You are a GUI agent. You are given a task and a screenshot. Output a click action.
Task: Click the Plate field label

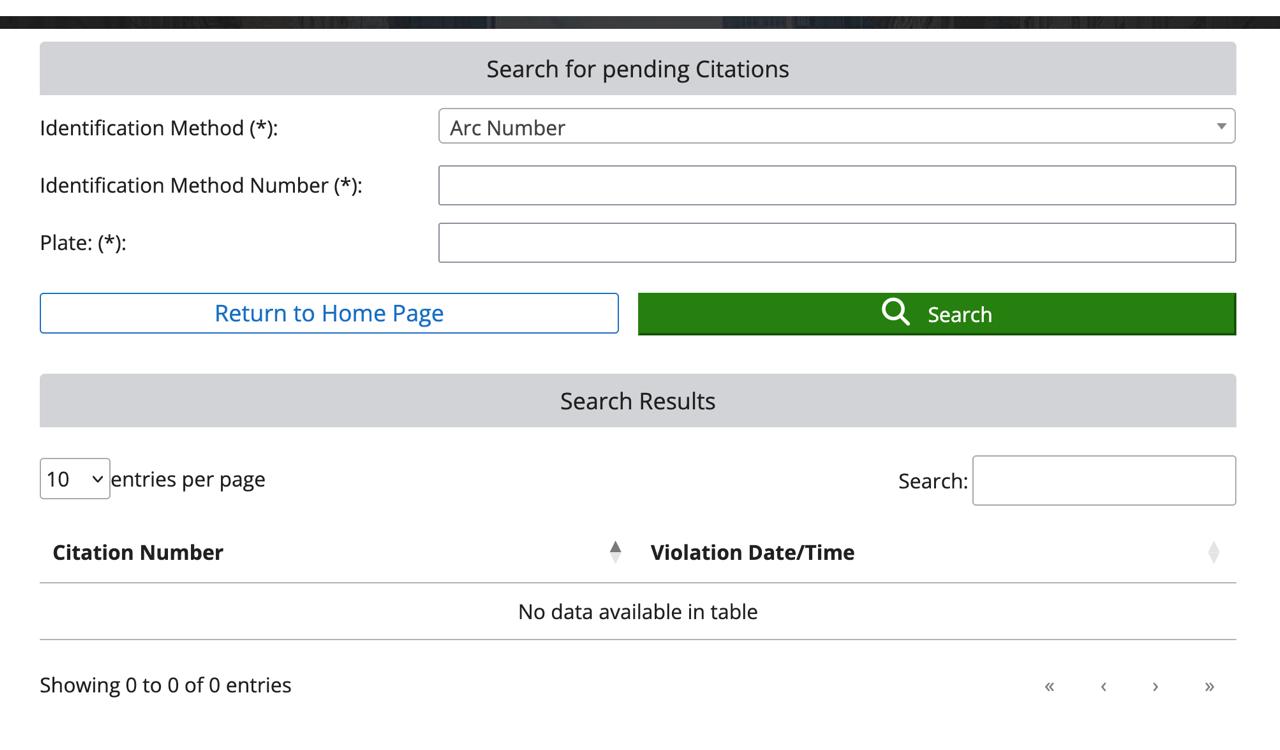[83, 243]
